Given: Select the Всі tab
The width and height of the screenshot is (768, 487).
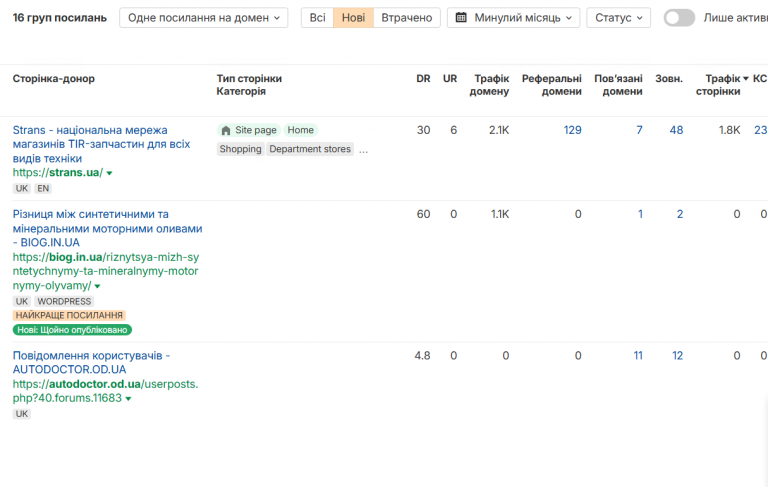Looking at the screenshot, I should [x=317, y=18].
